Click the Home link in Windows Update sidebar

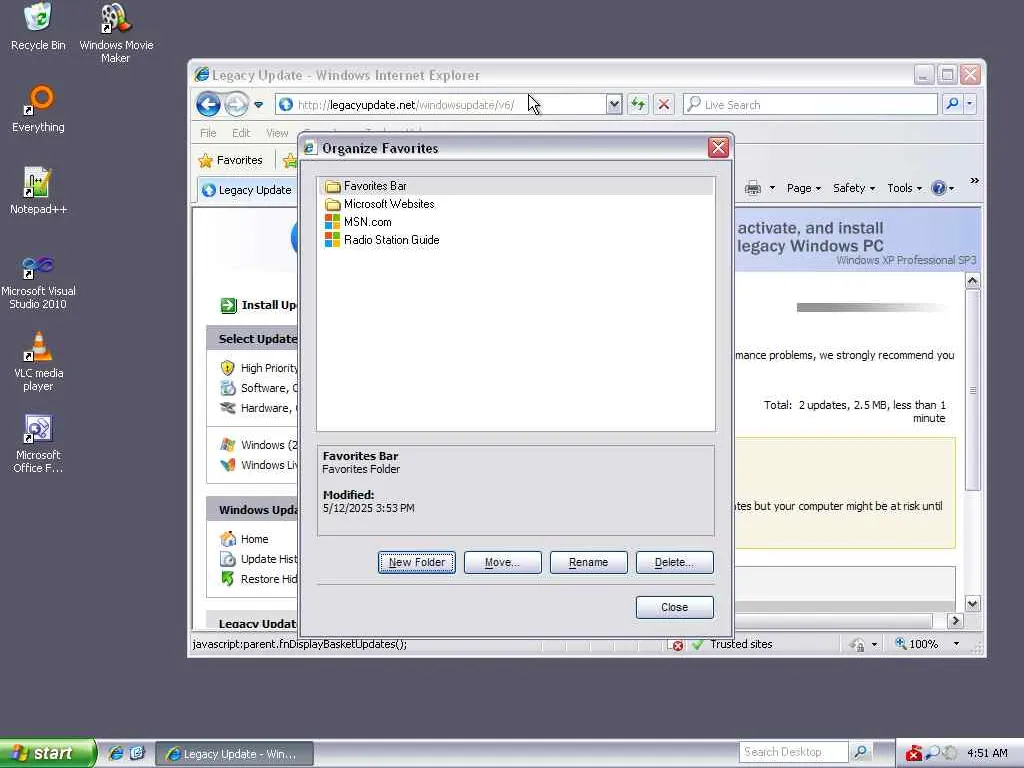pyautogui.click(x=255, y=539)
